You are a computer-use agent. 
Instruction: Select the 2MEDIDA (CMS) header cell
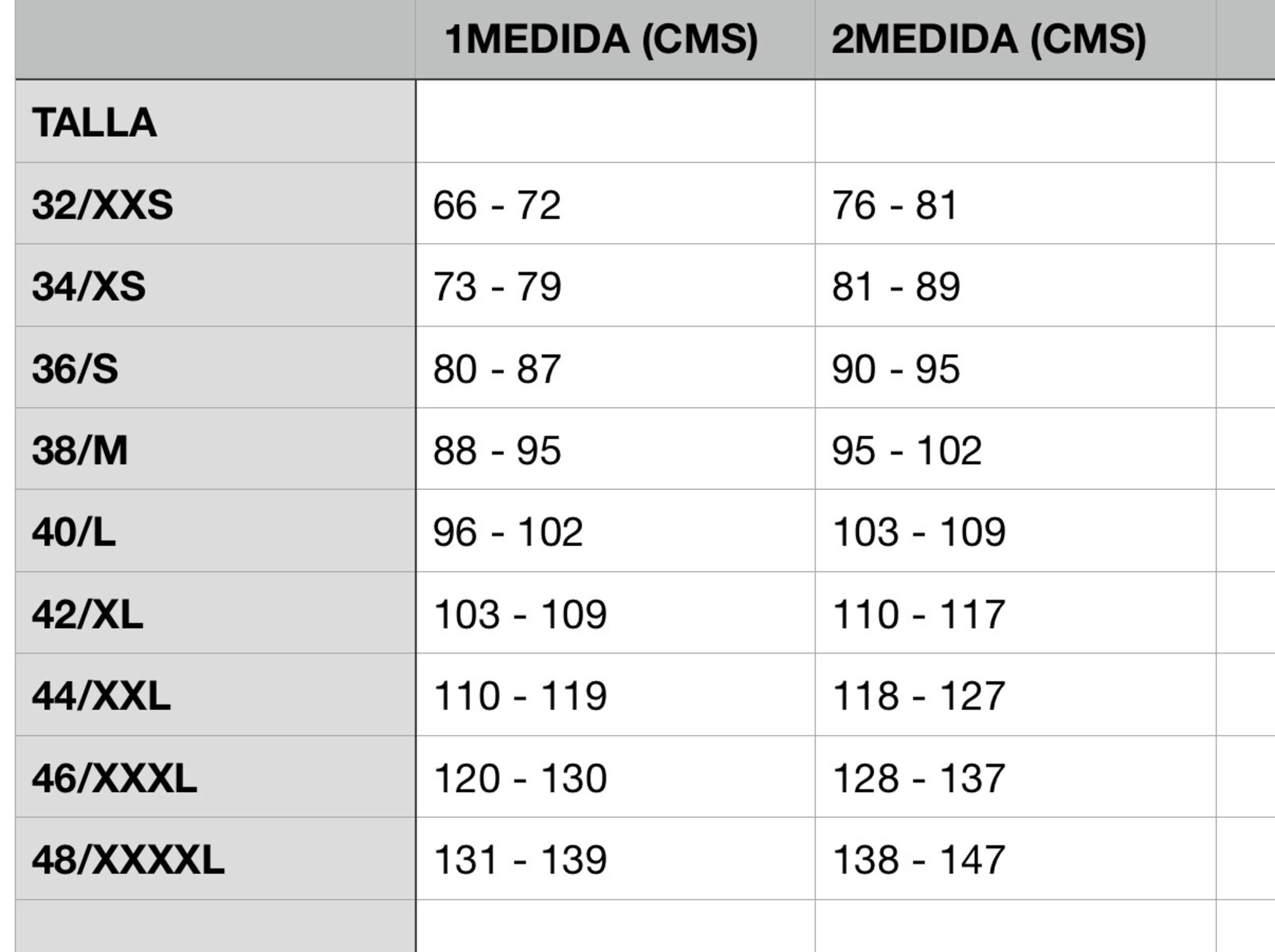tap(1016, 39)
